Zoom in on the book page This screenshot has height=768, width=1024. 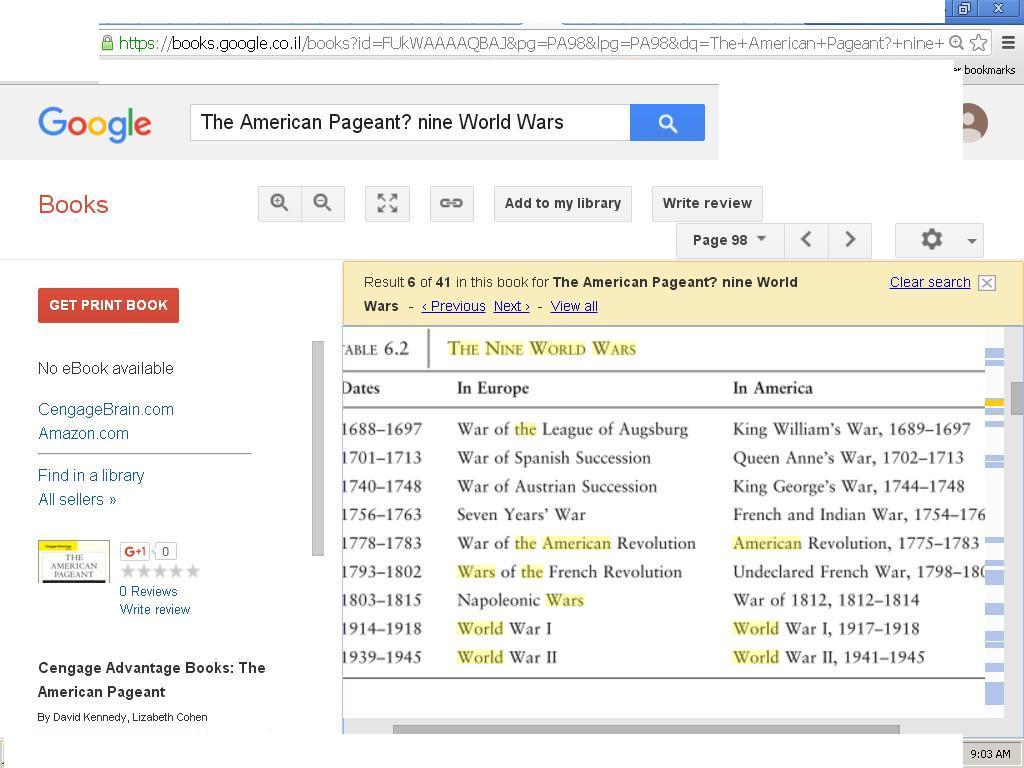280,203
